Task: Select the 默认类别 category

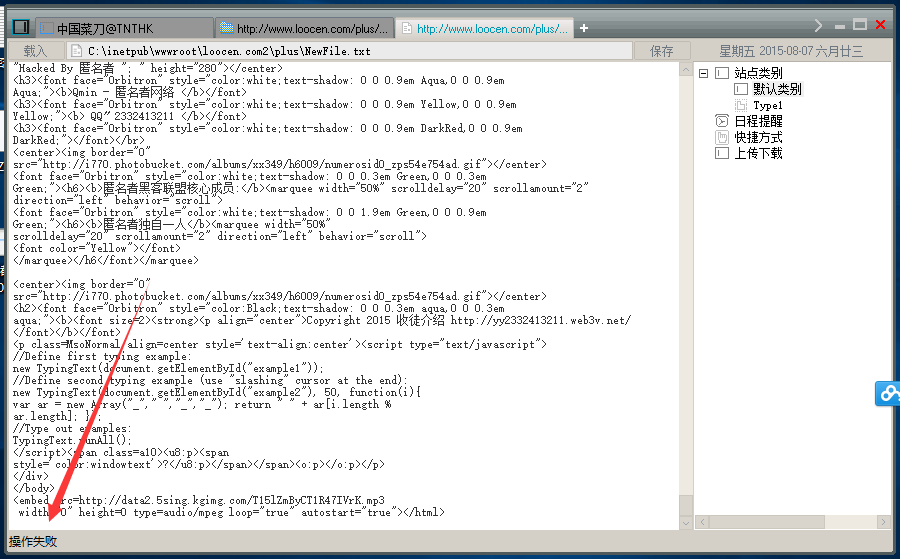Action: (777, 89)
